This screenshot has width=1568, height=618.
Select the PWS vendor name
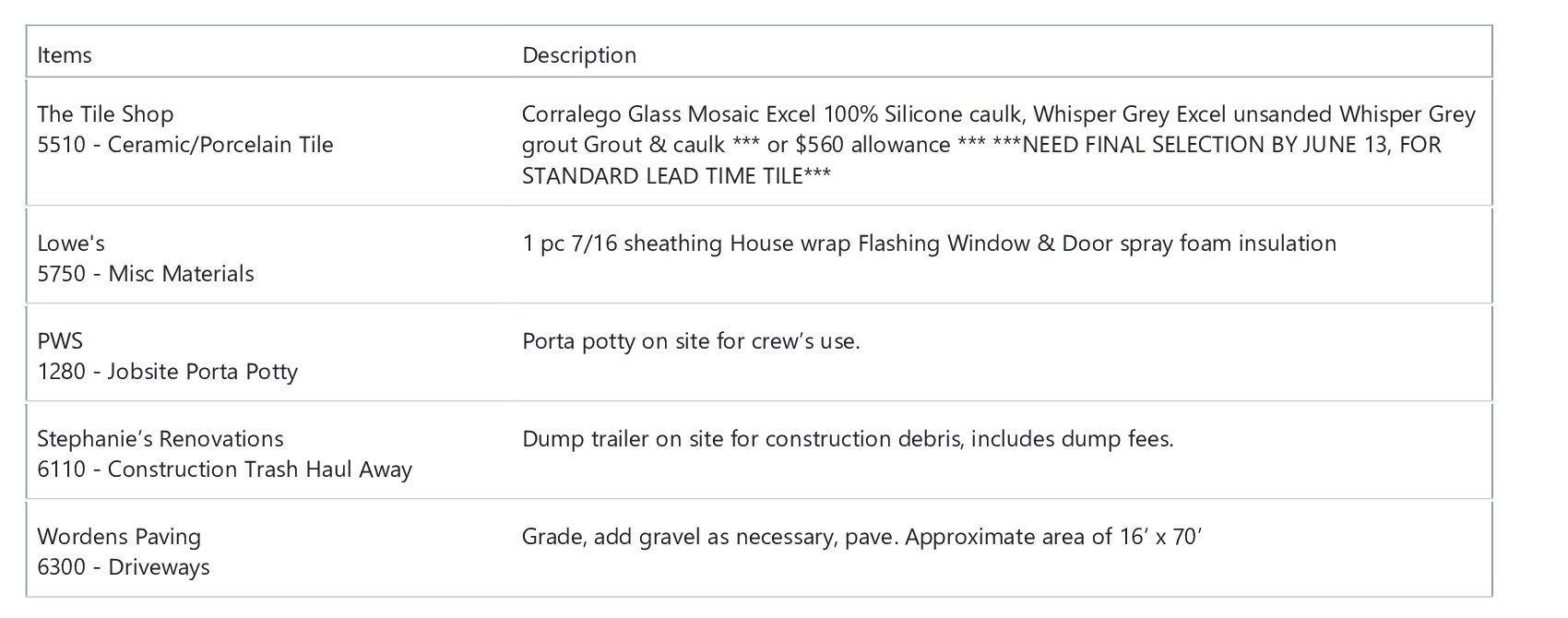[x=60, y=341]
